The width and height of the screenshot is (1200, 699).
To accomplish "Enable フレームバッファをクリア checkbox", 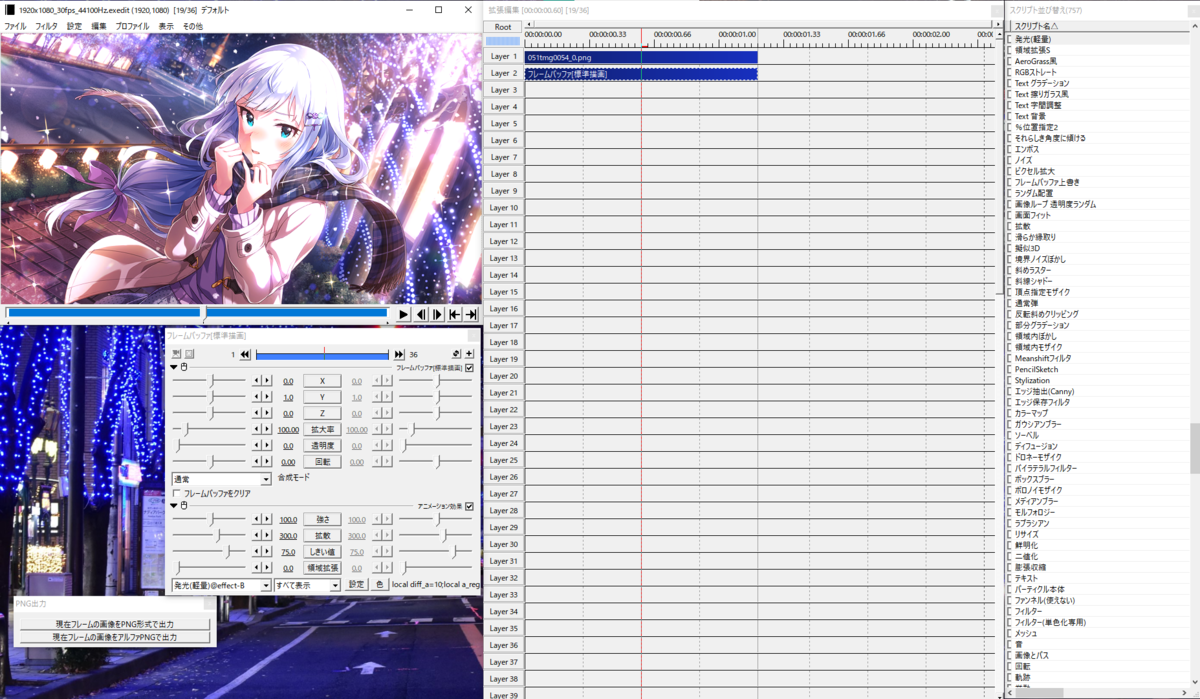I will tap(177, 493).
